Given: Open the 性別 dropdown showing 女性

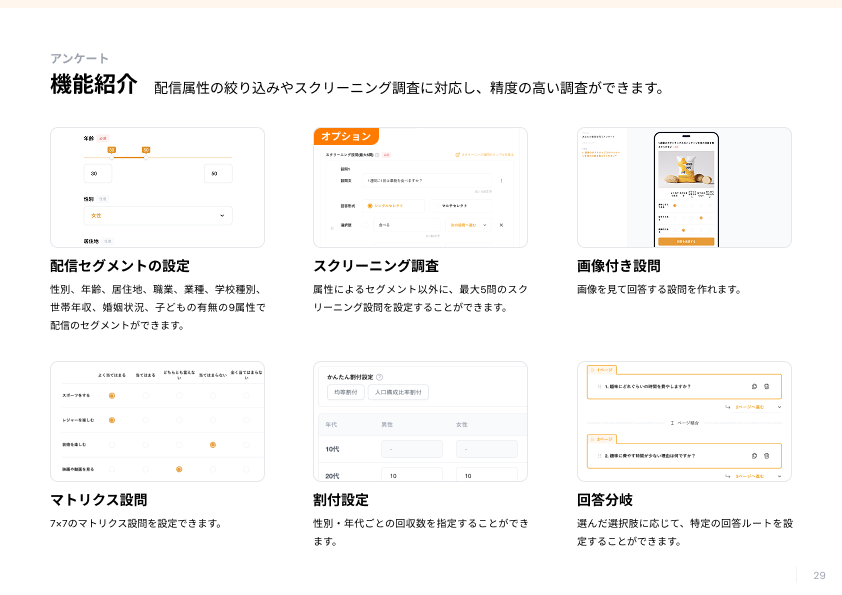Looking at the screenshot, I should (158, 215).
